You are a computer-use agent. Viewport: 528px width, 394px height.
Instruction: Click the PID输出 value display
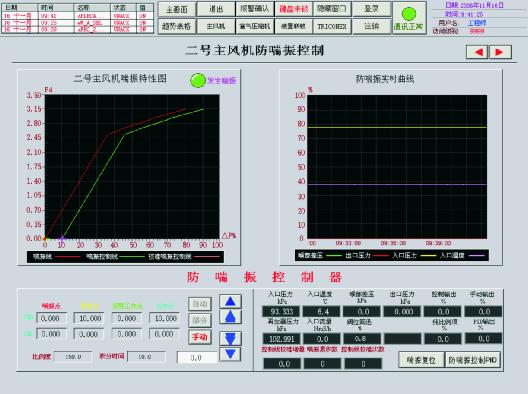484,339
